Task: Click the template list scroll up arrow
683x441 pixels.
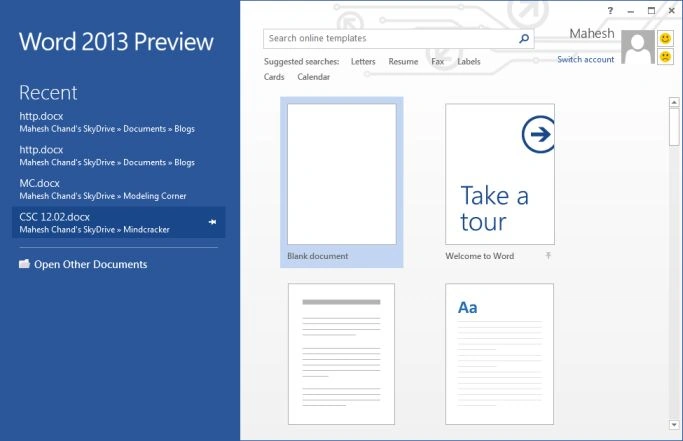Action: pyautogui.click(x=674, y=102)
